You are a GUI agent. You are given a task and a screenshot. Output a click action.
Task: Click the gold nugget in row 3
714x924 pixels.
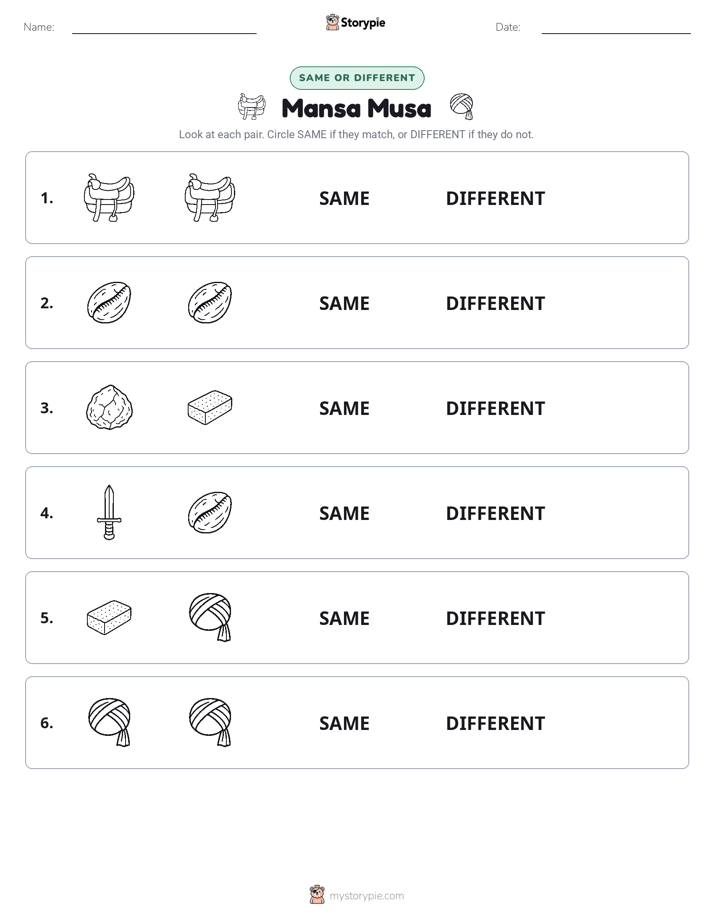[x=109, y=407]
